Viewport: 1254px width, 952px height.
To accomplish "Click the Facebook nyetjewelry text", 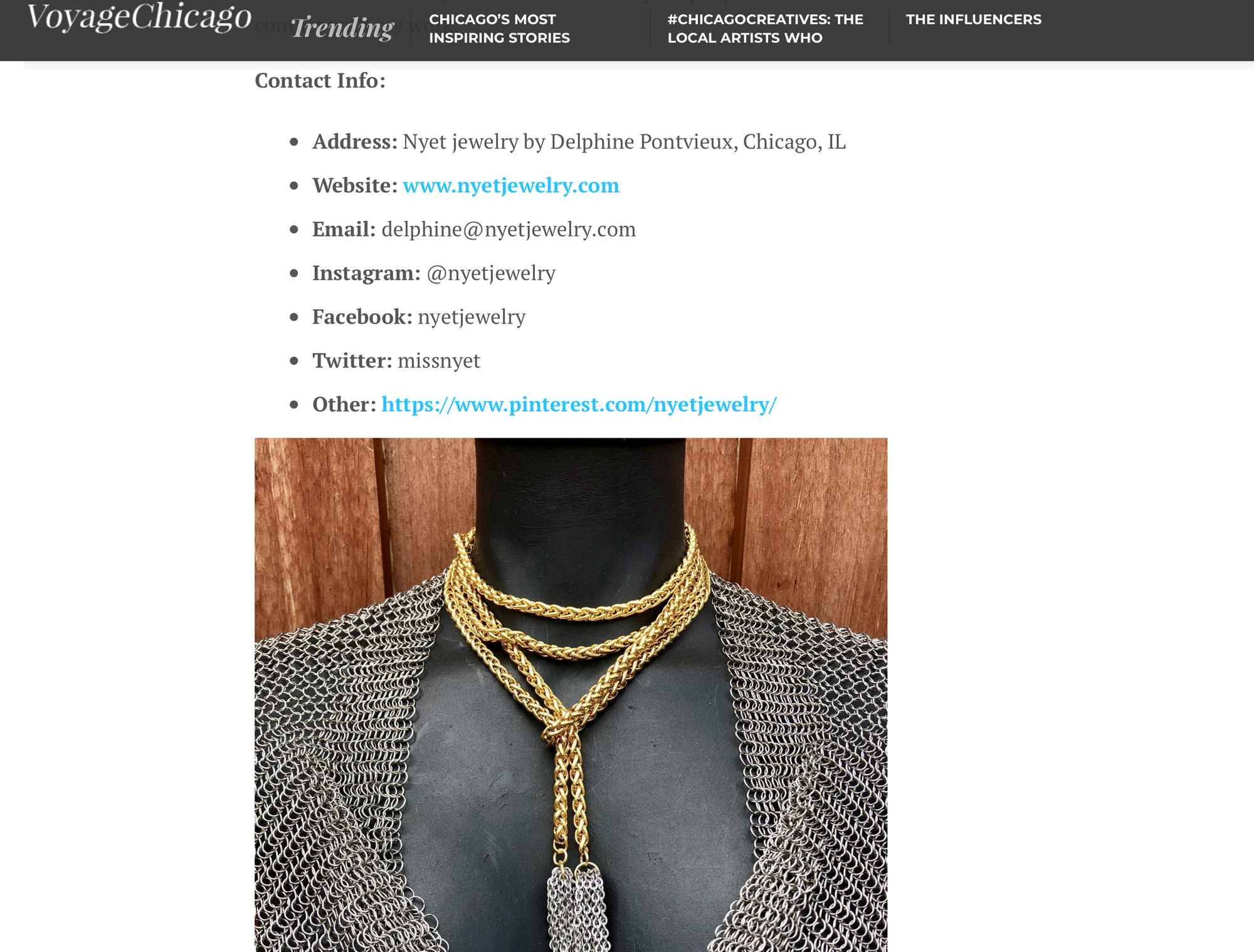I will (x=472, y=317).
